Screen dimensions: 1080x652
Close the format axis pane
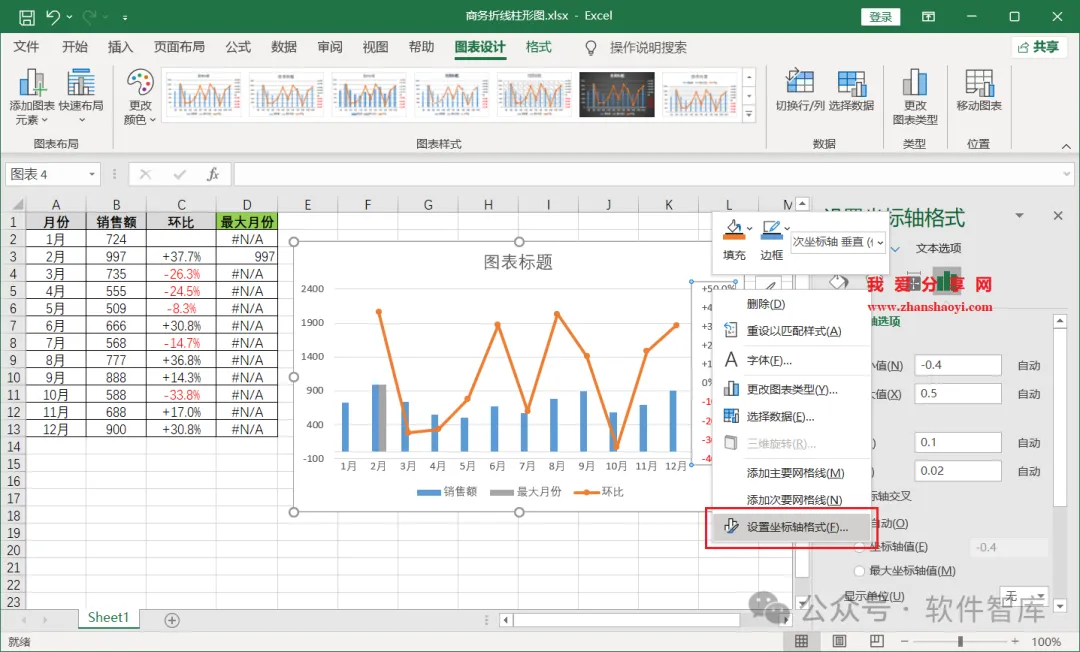[x=1058, y=216]
